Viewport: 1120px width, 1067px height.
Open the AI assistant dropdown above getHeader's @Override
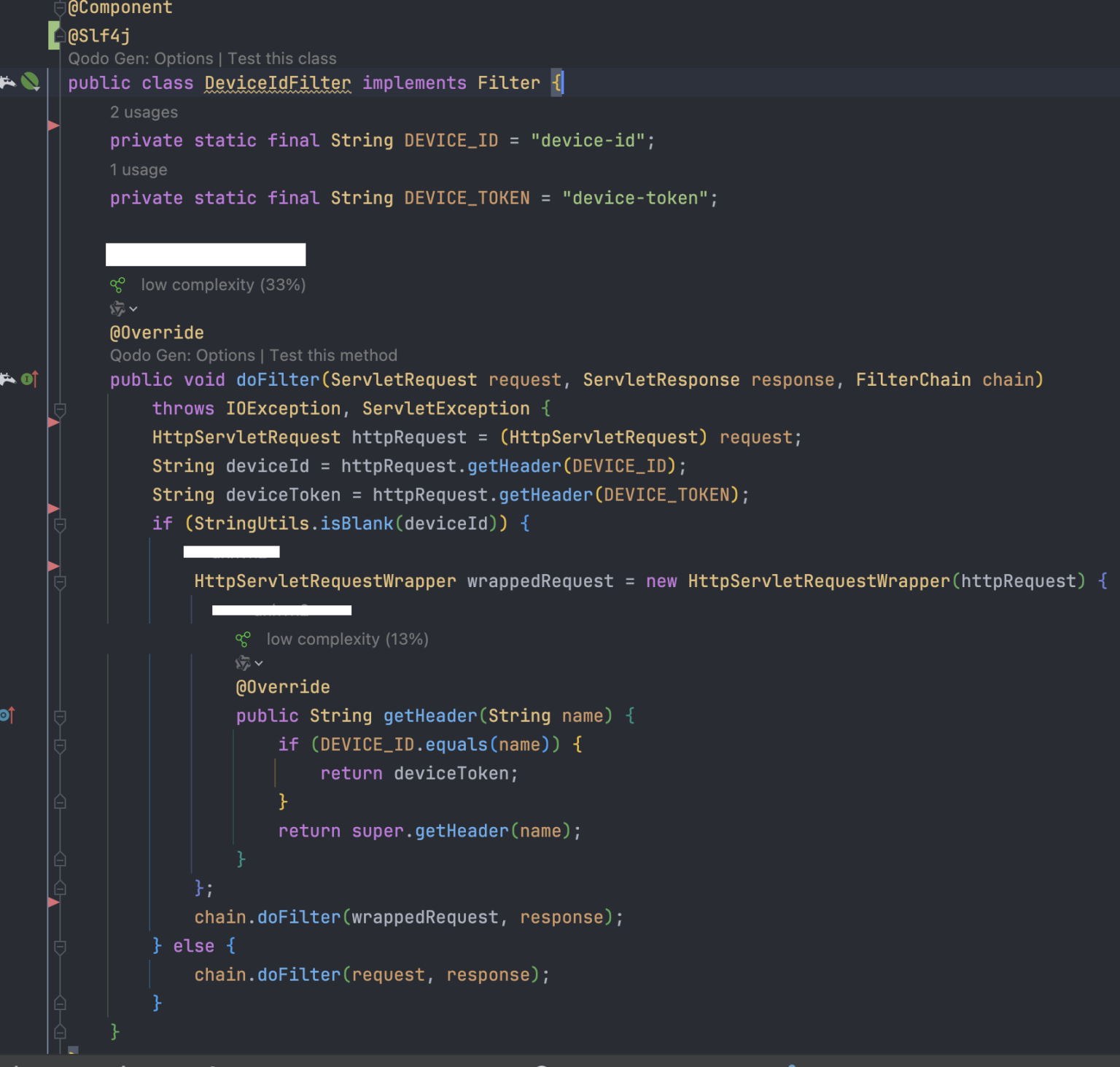[249, 663]
